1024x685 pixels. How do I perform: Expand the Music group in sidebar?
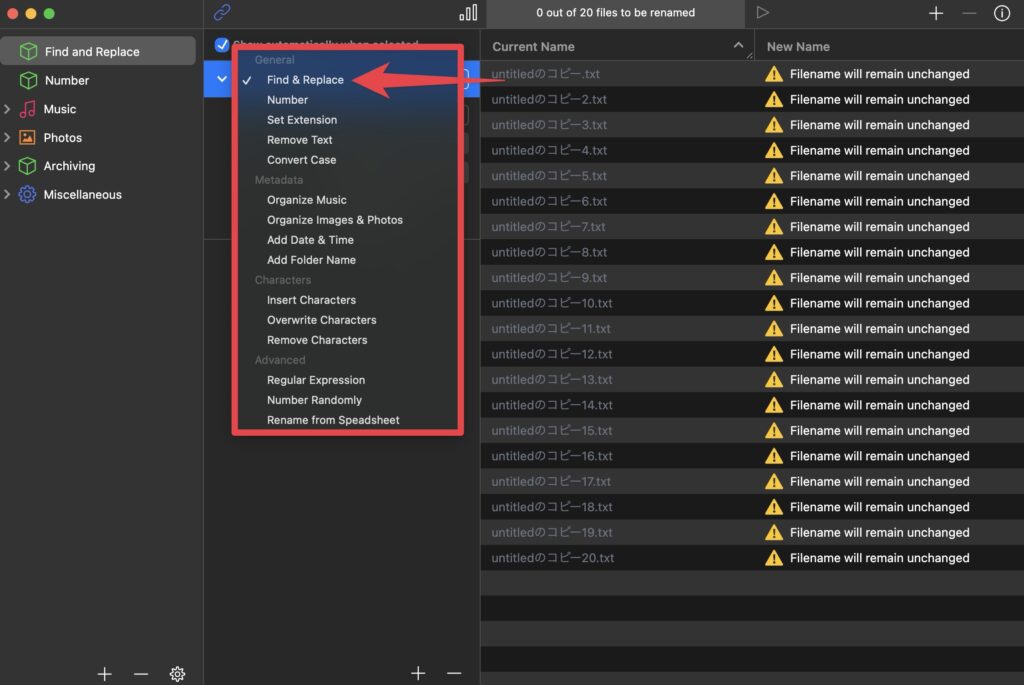coord(9,109)
